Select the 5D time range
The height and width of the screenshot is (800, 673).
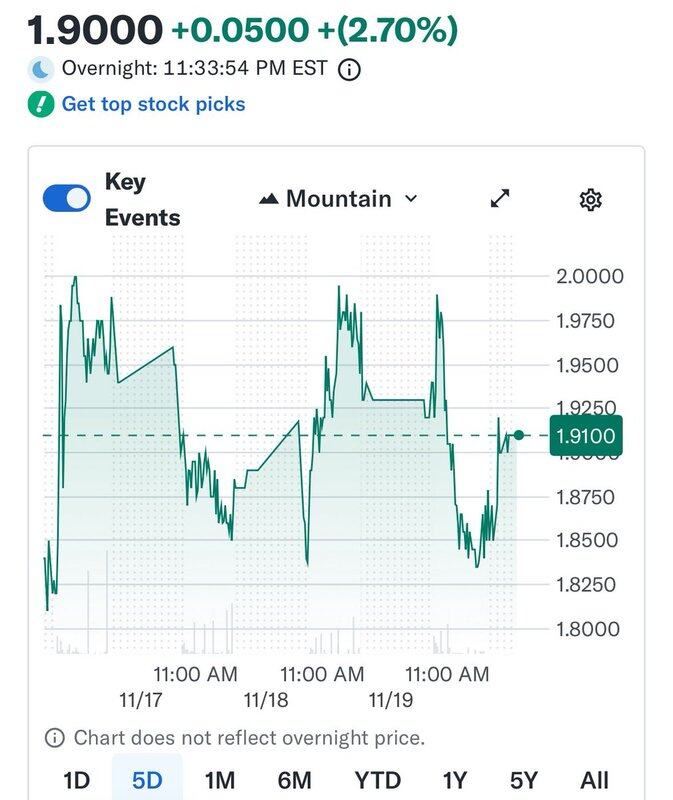(x=146, y=780)
